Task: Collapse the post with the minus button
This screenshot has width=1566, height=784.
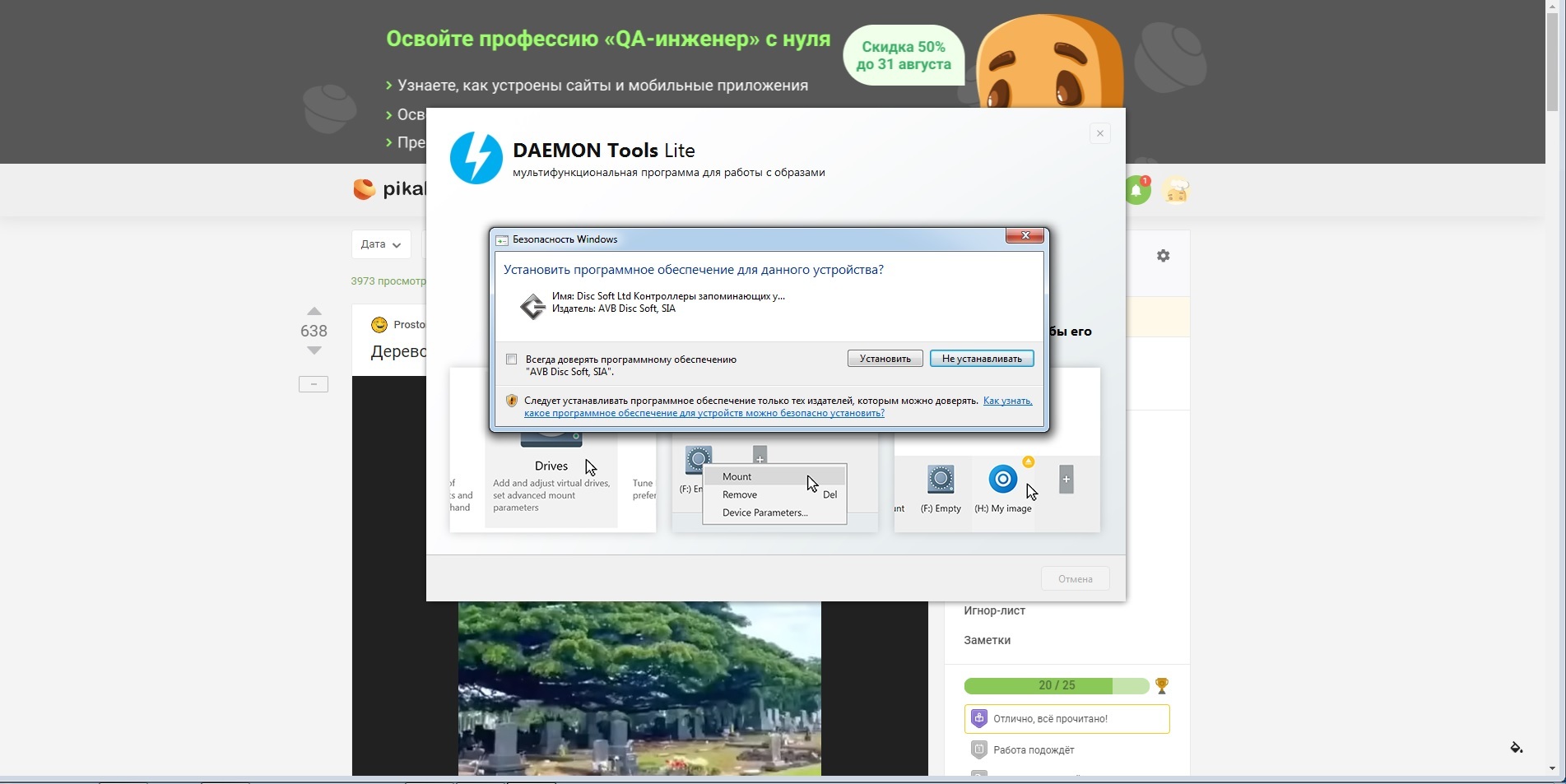Action: coord(314,384)
